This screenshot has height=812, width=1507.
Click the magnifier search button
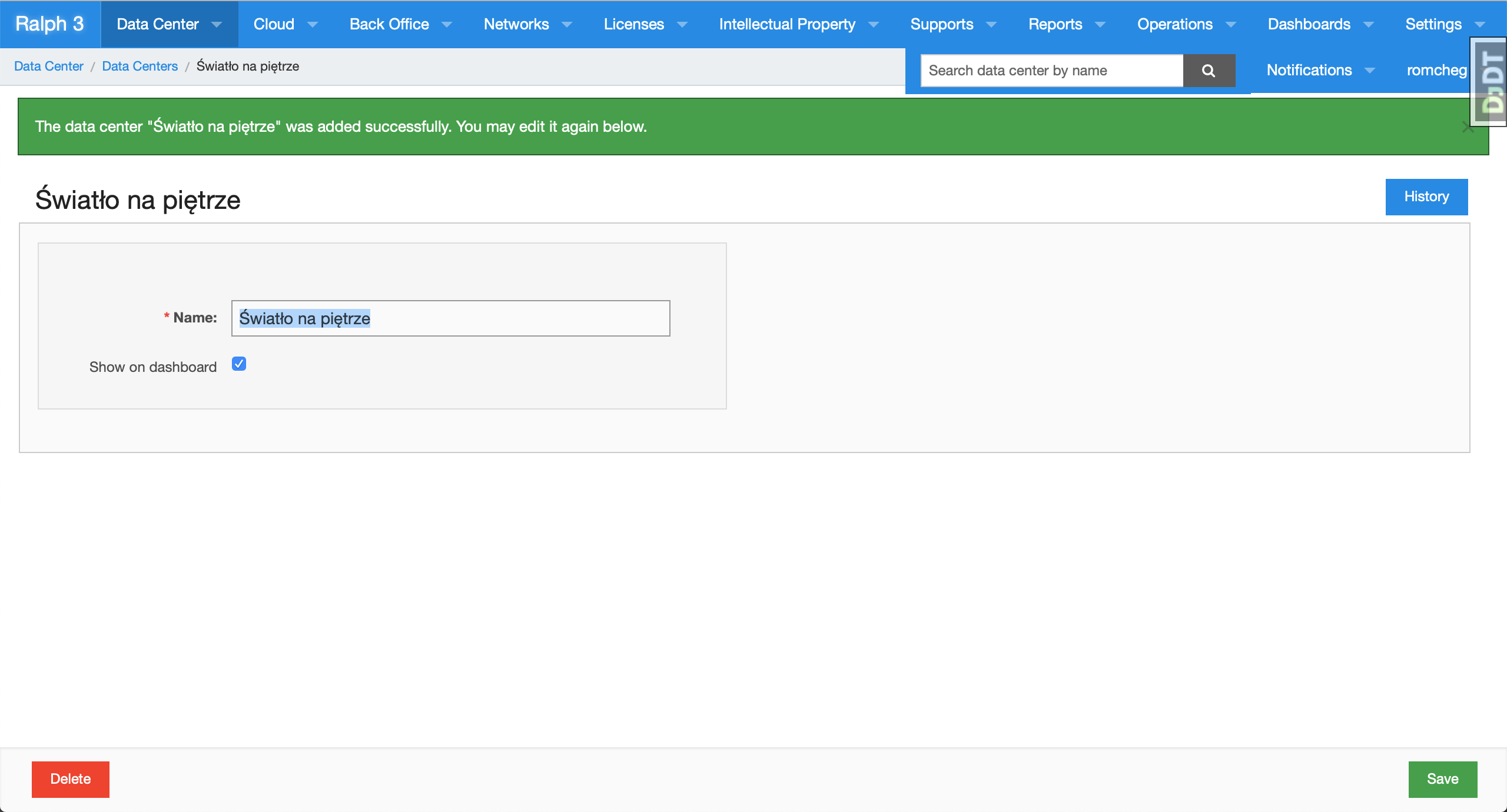[x=1209, y=71]
